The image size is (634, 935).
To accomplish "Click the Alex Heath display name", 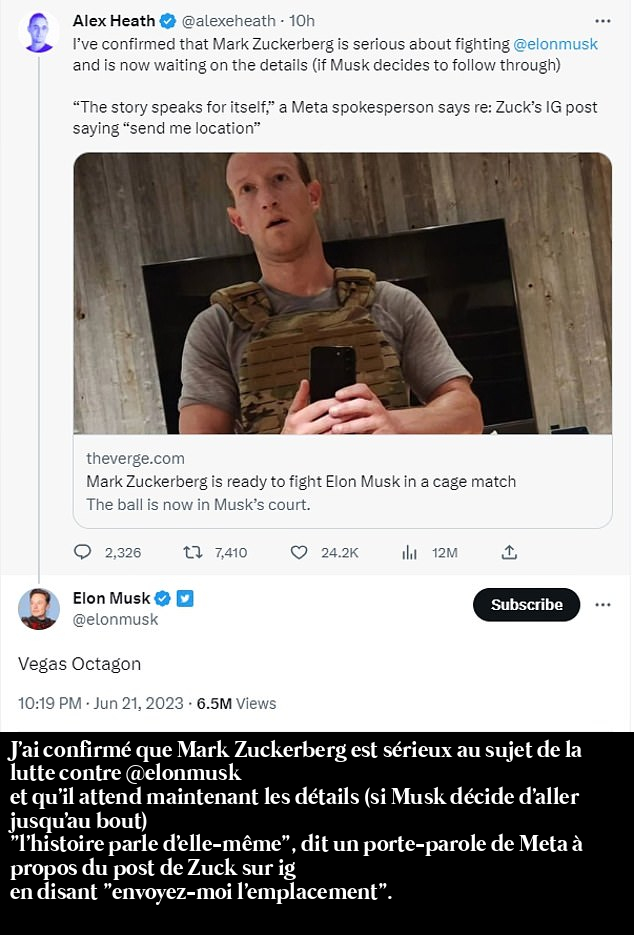I will click(114, 21).
